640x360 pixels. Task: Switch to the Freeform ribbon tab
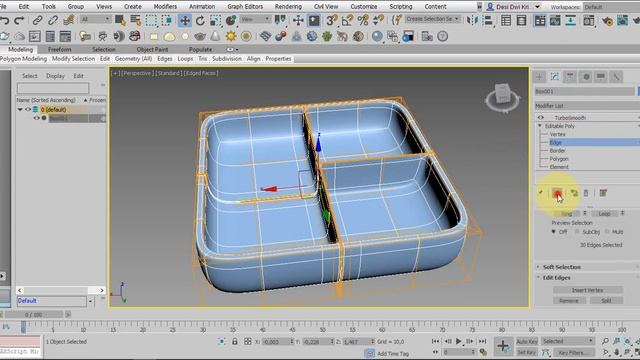pos(60,49)
